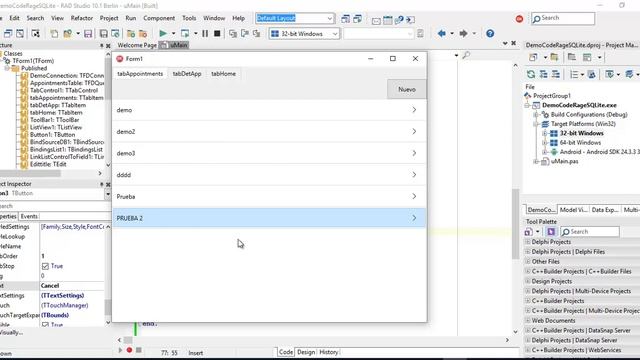
Task: Expand Android SDK target platform node
Action: tap(544, 152)
